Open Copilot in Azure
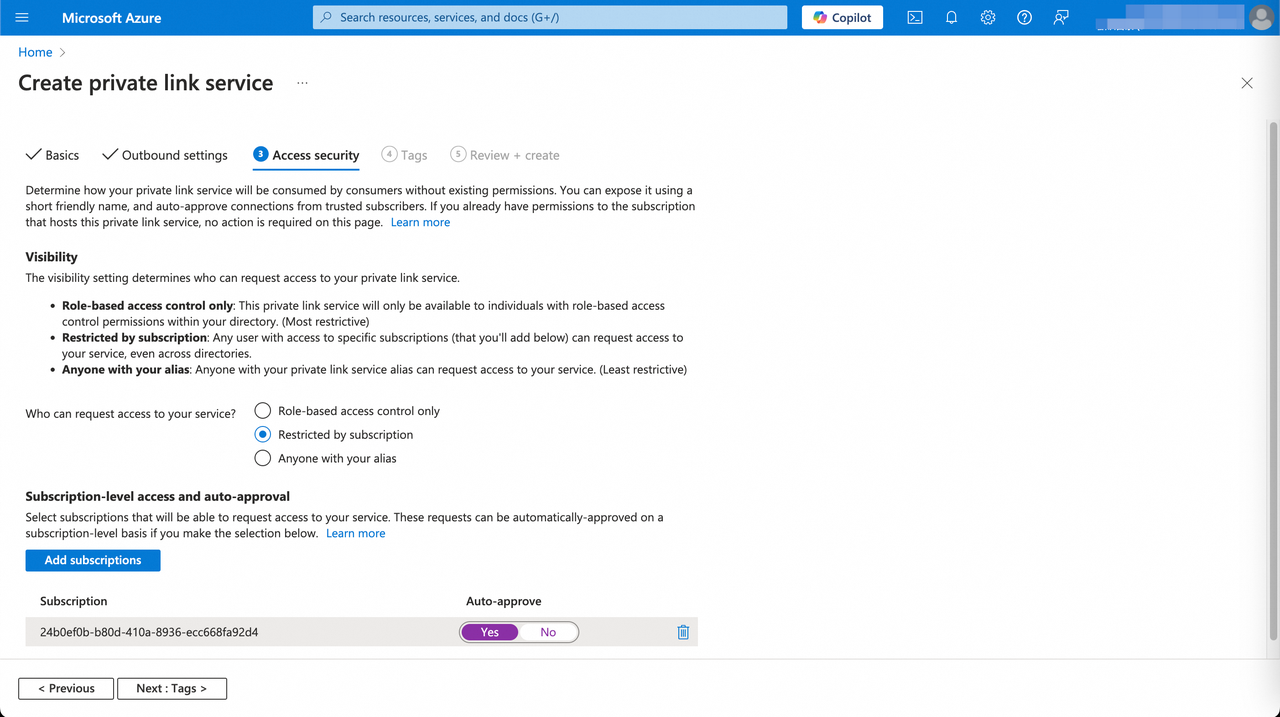 pyautogui.click(x=841, y=17)
